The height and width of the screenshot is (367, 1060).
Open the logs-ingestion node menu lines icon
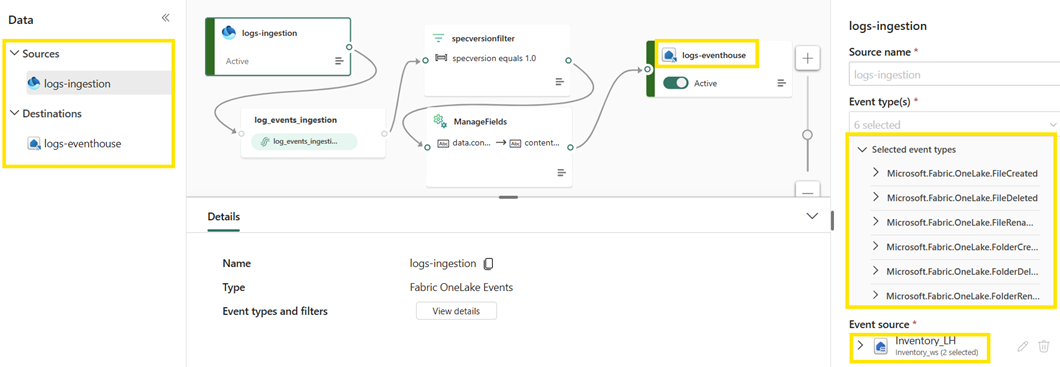point(339,61)
